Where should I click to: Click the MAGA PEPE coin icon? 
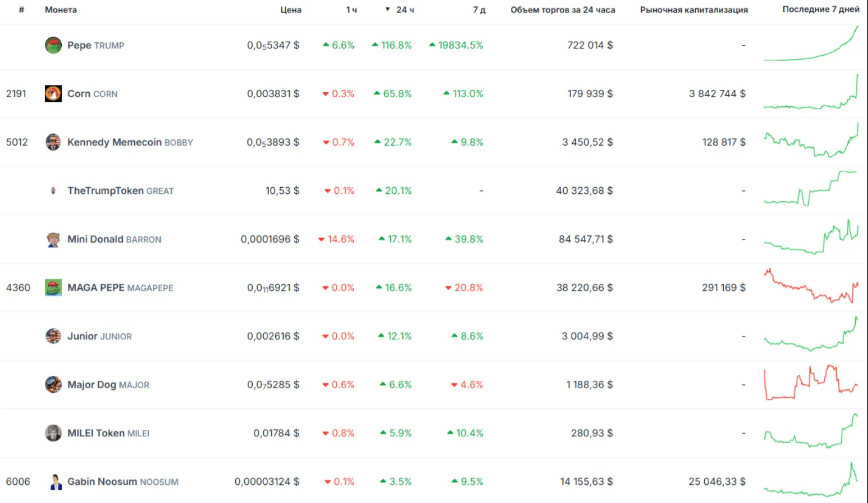coord(53,288)
